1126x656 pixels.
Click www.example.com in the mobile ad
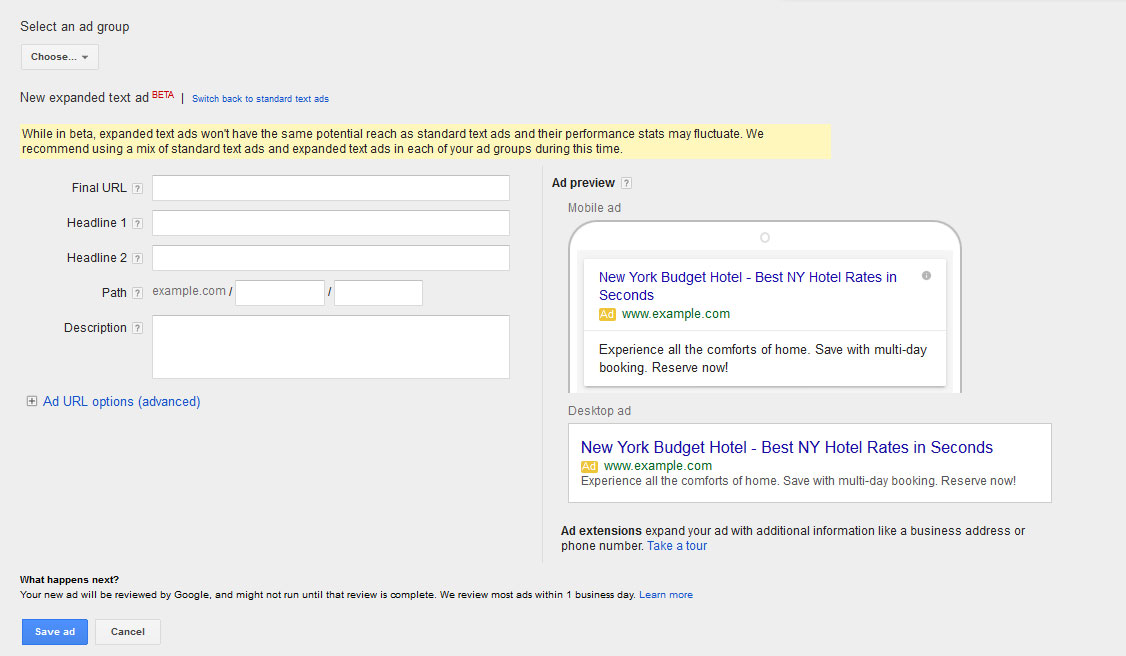tap(676, 314)
